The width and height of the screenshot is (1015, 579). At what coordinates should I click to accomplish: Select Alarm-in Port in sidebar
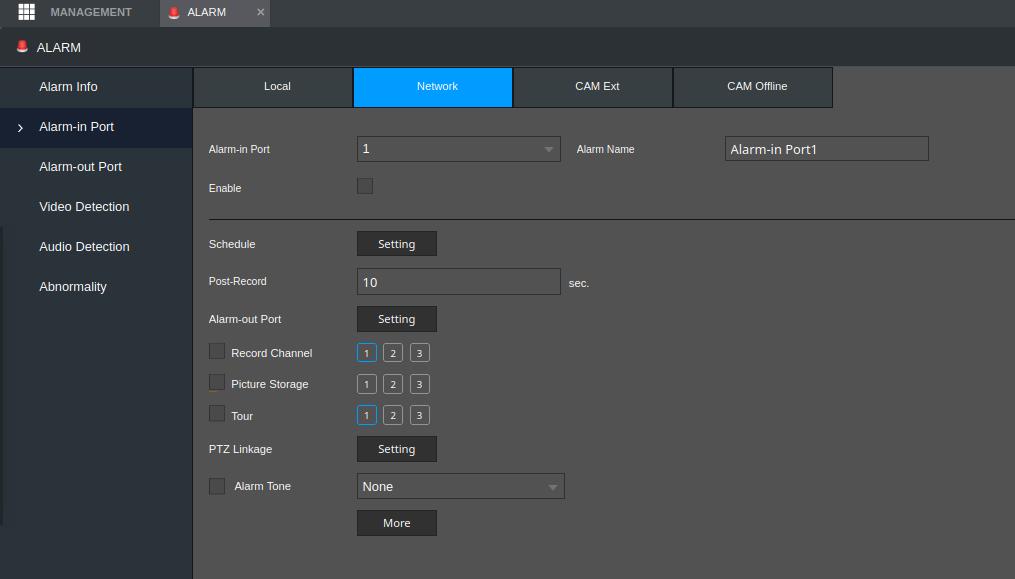coord(96,127)
